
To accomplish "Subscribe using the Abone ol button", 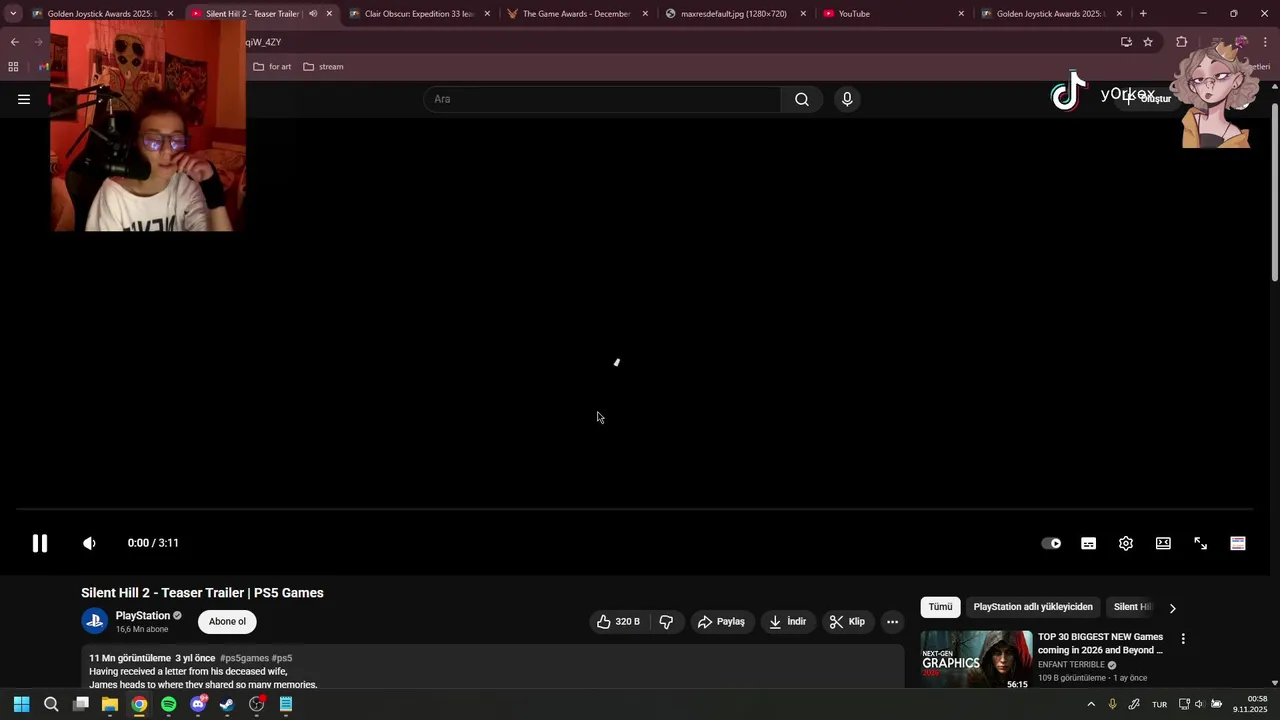I will point(227,622).
